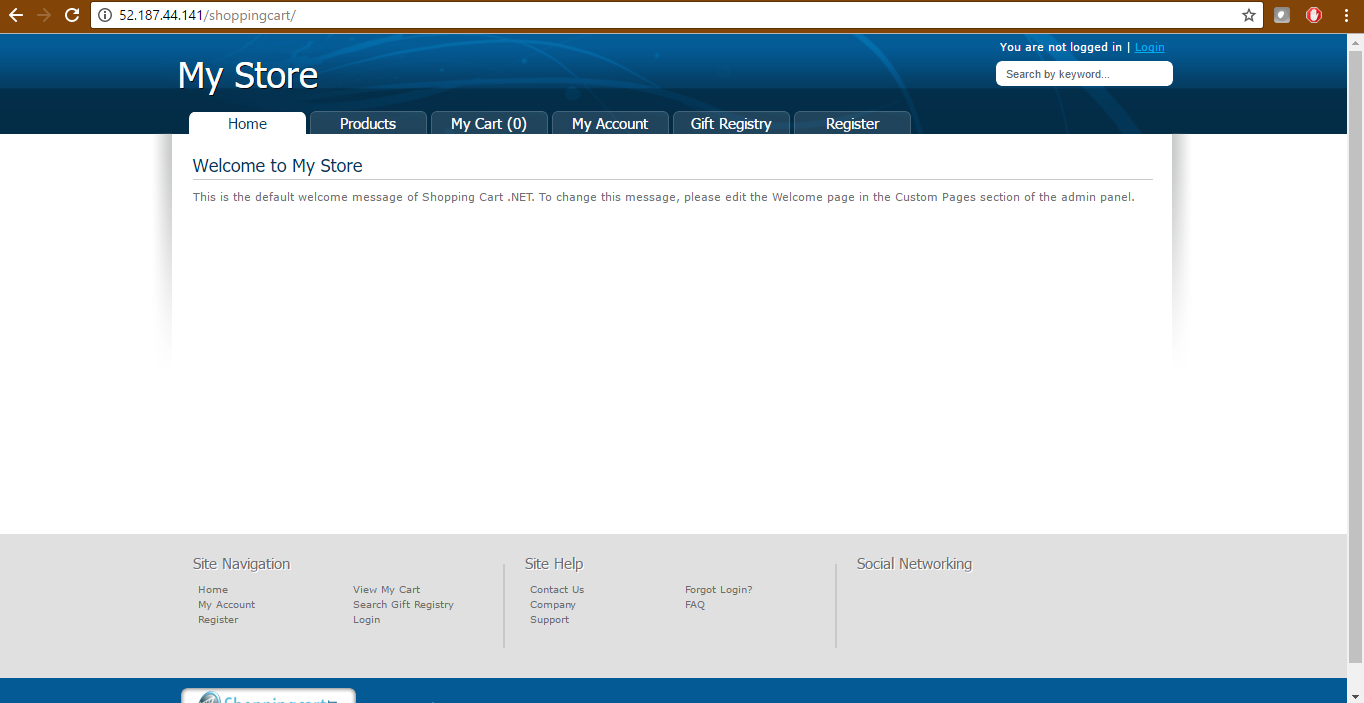Click the red Opera-style extension icon
The height and width of the screenshot is (703, 1364).
click(1314, 15)
